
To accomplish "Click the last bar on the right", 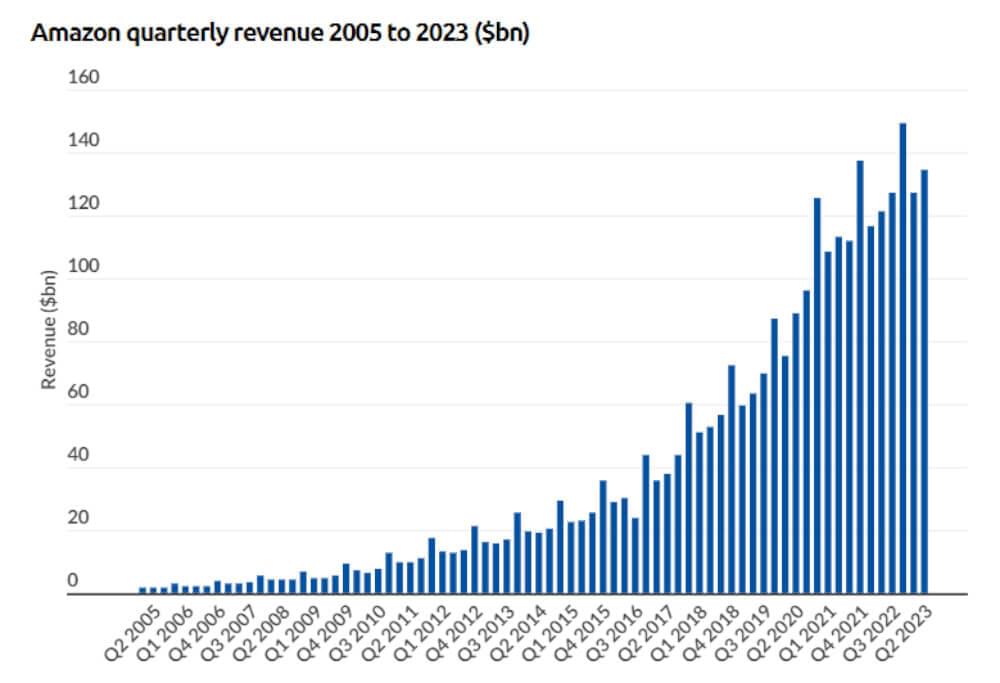I will pos(924,381).
